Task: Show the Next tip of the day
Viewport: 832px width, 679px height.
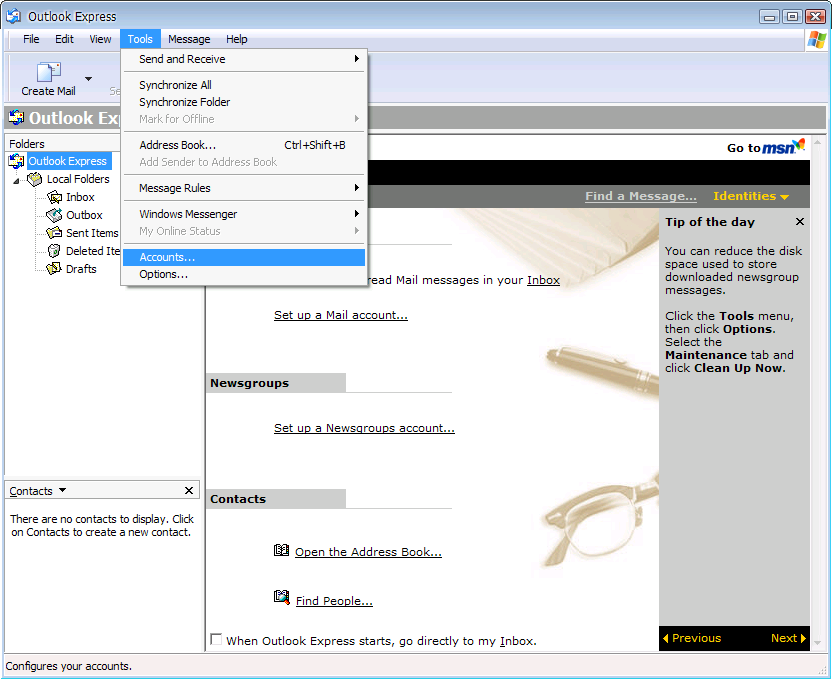Action: click(787, 638)
